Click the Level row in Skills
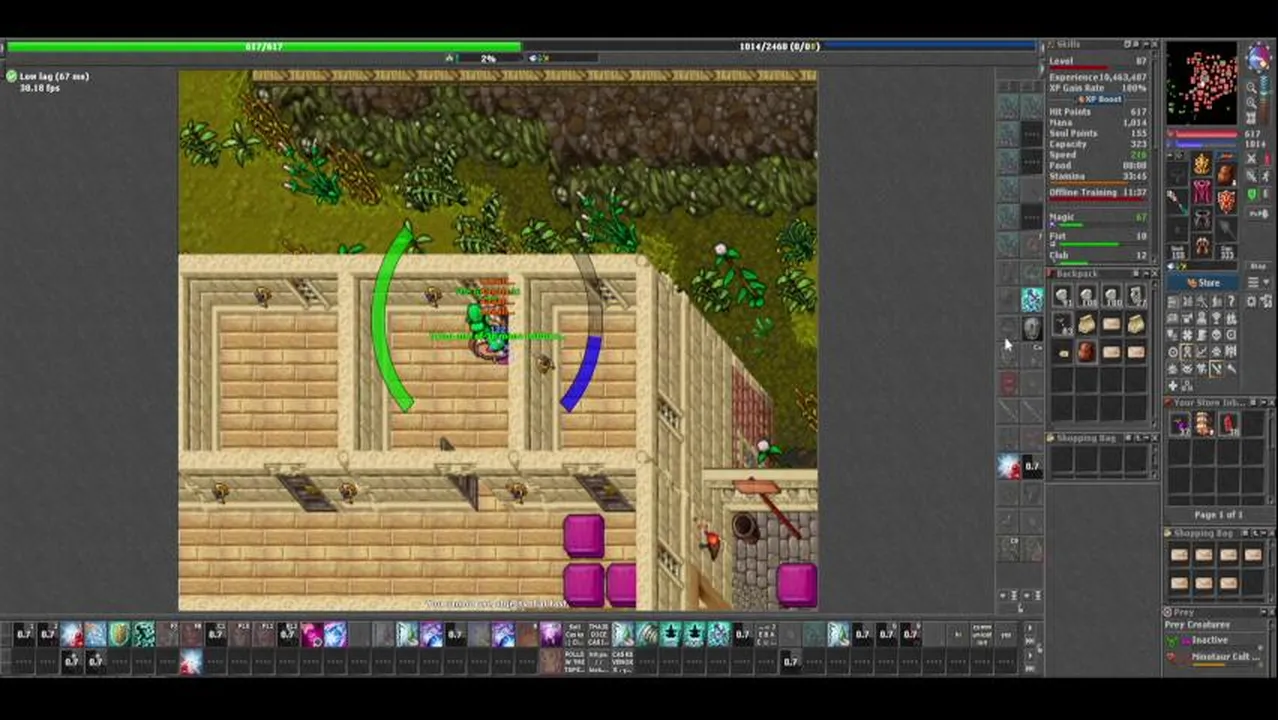This screenshot has width=1278, height=720. coord(1097,61)
